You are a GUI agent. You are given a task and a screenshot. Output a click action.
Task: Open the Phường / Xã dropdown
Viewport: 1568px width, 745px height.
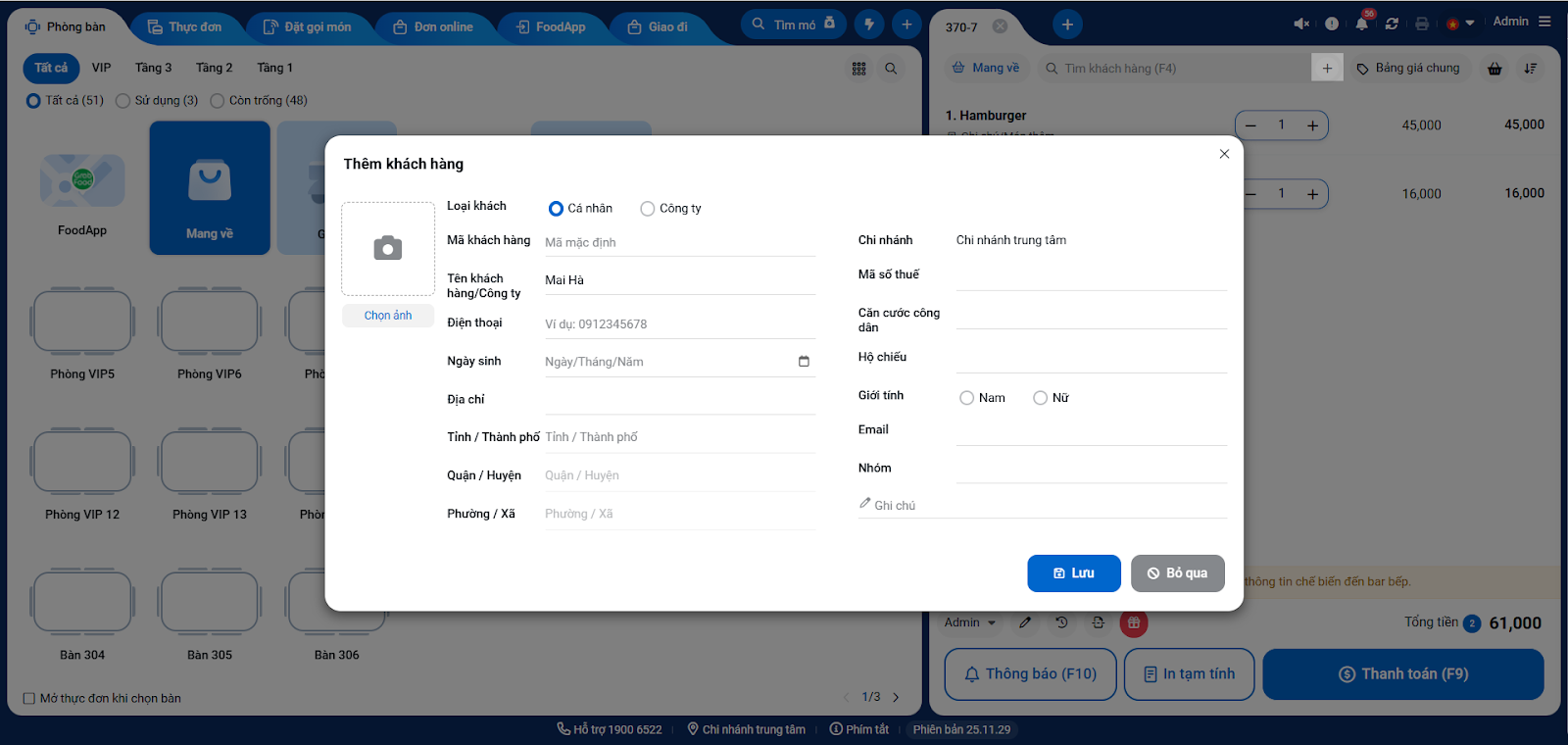680,514
